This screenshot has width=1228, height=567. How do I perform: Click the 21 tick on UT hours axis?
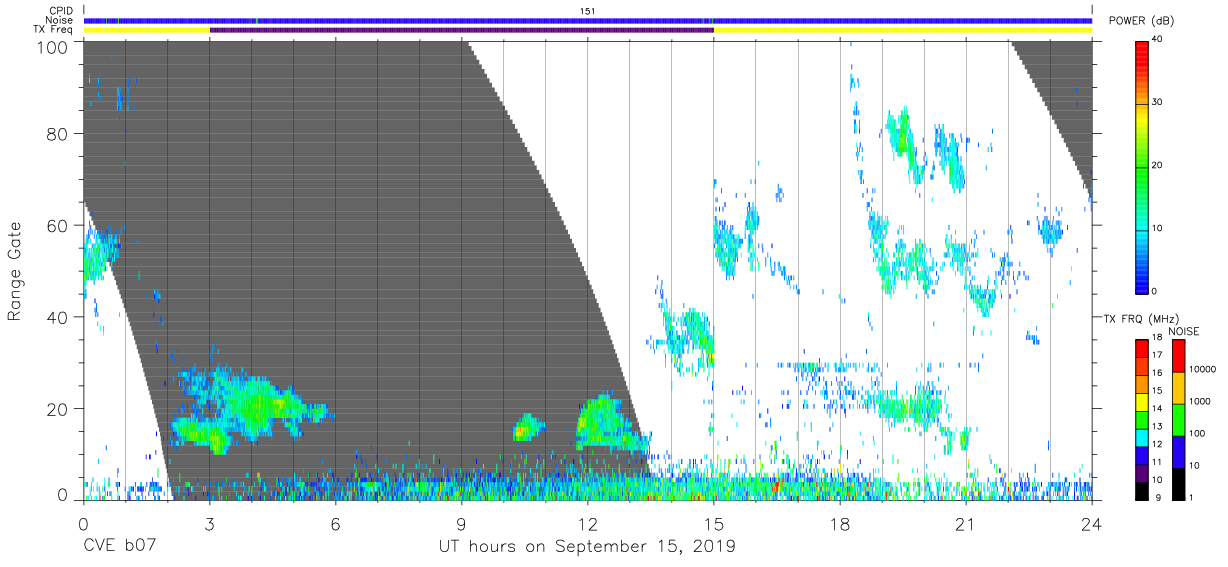[x=966, y=524]
